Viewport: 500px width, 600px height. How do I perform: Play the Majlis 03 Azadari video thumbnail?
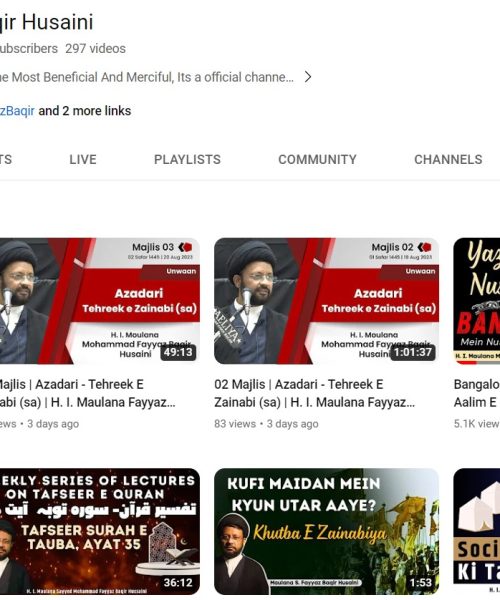coord(99,301)
